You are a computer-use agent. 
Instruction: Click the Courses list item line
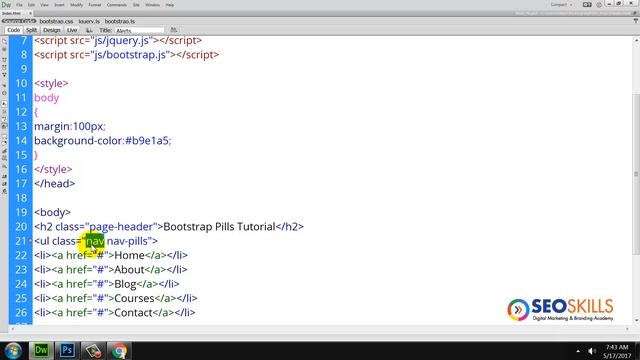click(x=116, y=298)
